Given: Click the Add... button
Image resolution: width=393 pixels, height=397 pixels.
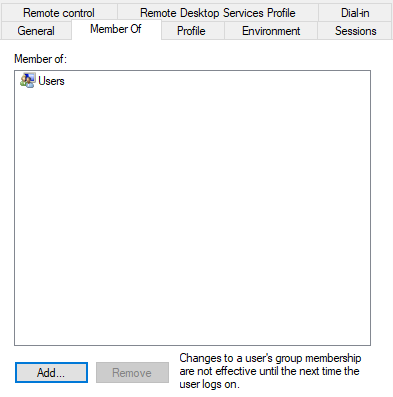Looking at the screenshot, I should [51, 373].
